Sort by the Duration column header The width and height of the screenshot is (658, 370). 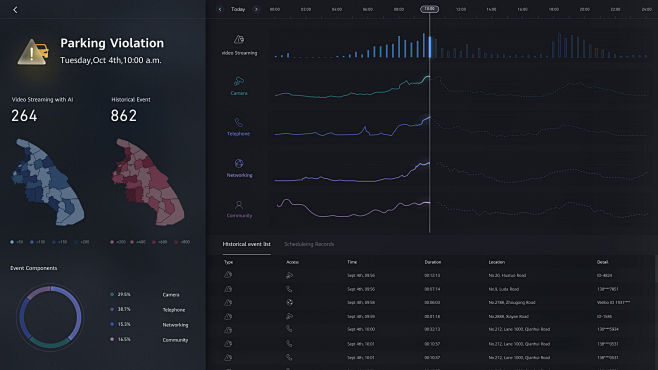[x=433, y=262]
